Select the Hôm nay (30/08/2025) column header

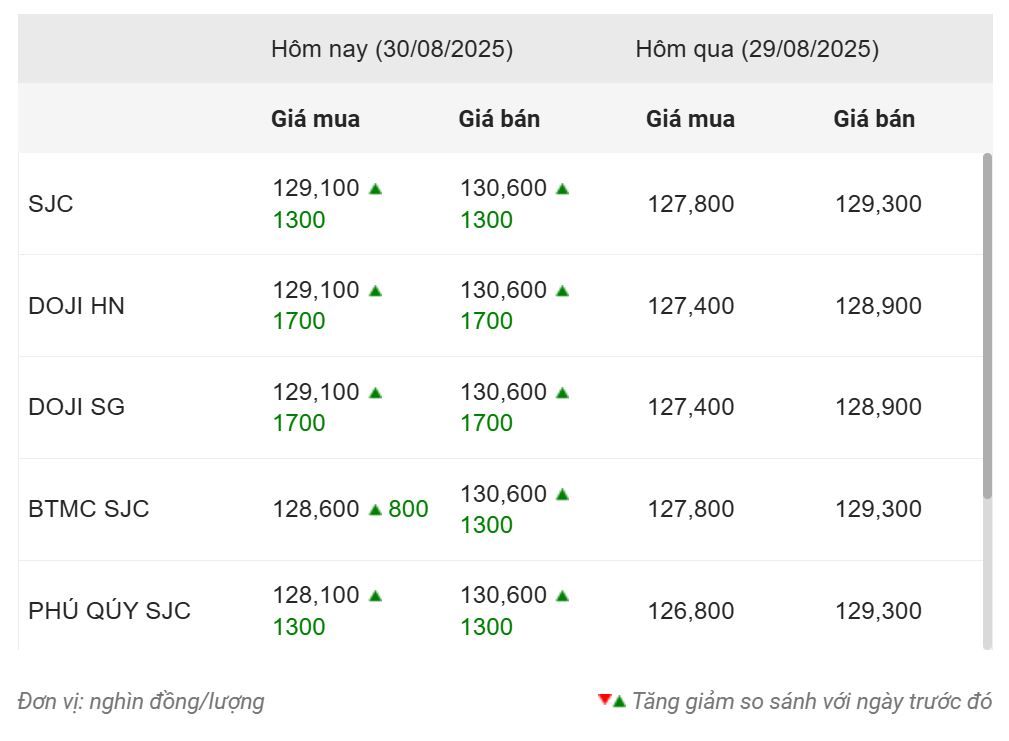point(392,49)
